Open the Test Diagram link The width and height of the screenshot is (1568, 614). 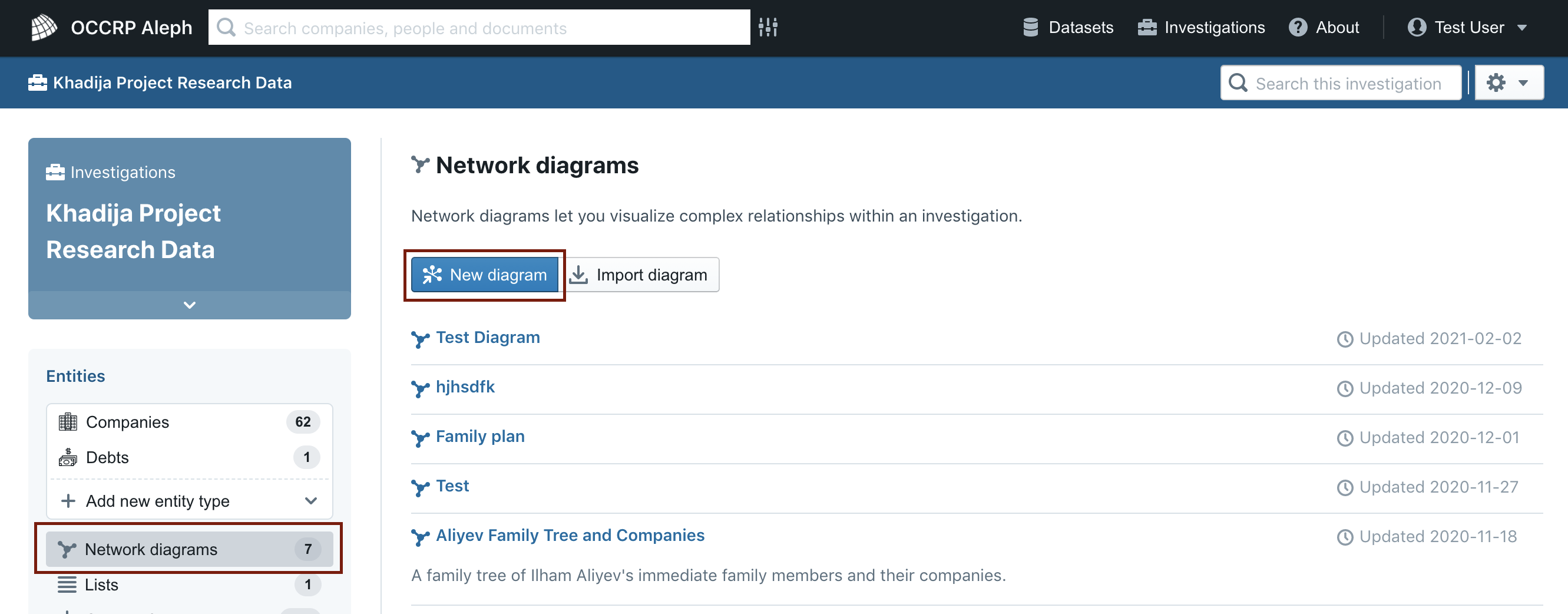coord(488,338)
